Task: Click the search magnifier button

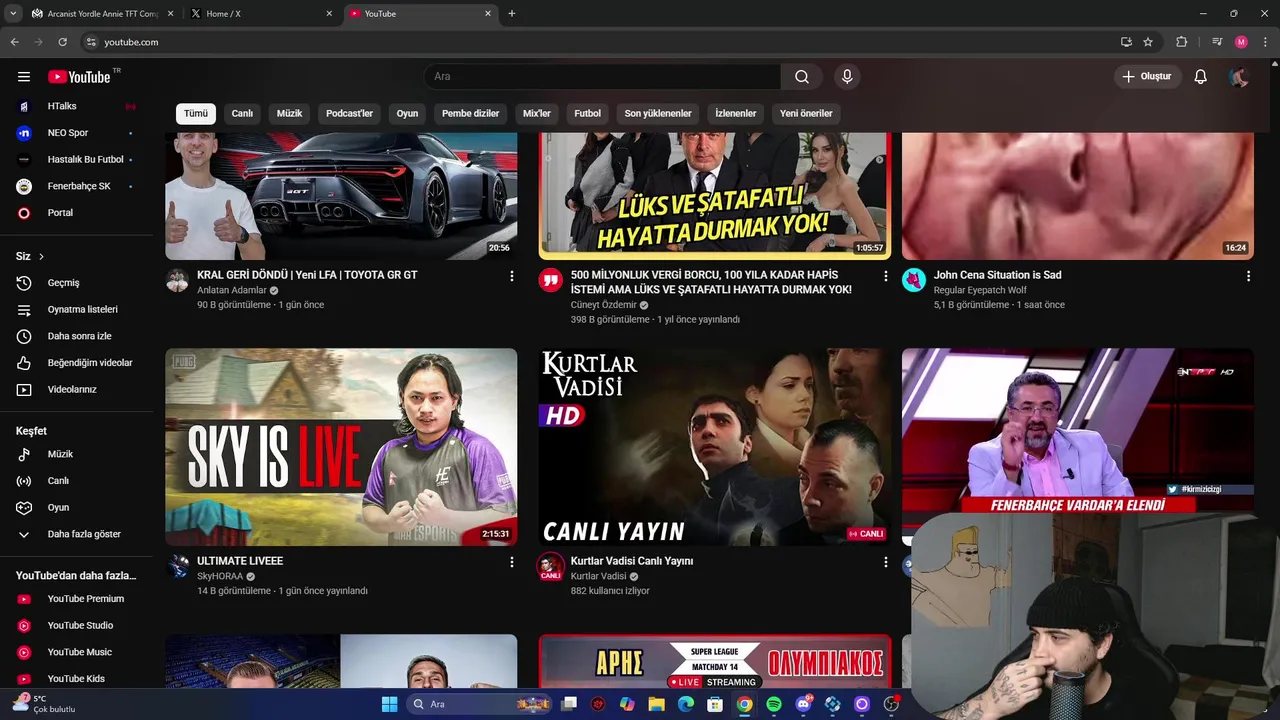Action: [x=802, y=77]
